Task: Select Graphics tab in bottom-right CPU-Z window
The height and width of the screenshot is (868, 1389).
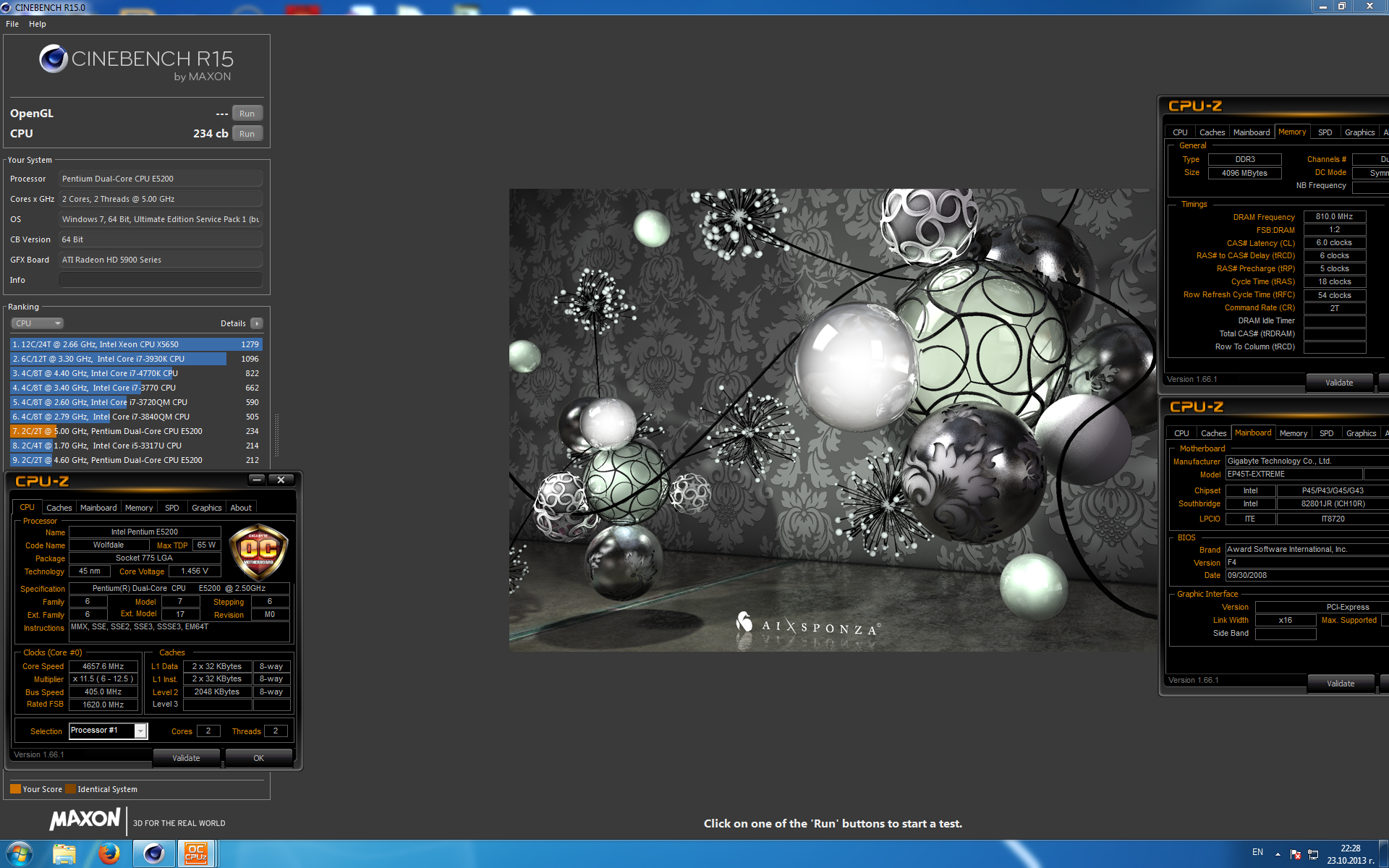Action: tap(1362, 433)
